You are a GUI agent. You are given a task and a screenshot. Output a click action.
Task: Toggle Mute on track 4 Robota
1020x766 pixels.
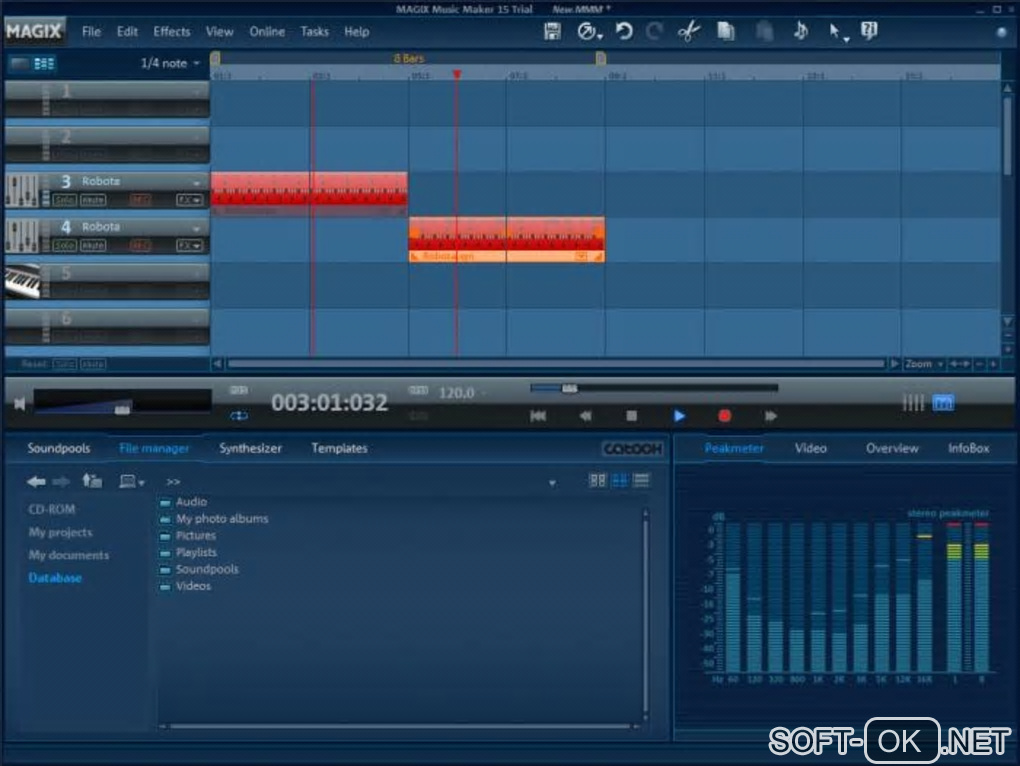point(93,245)
